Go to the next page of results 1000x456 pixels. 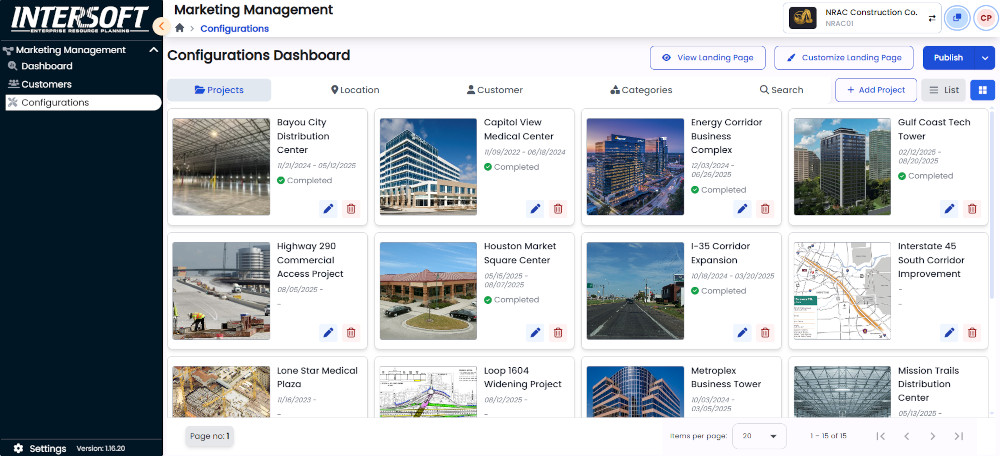click(x=932, y=436)
